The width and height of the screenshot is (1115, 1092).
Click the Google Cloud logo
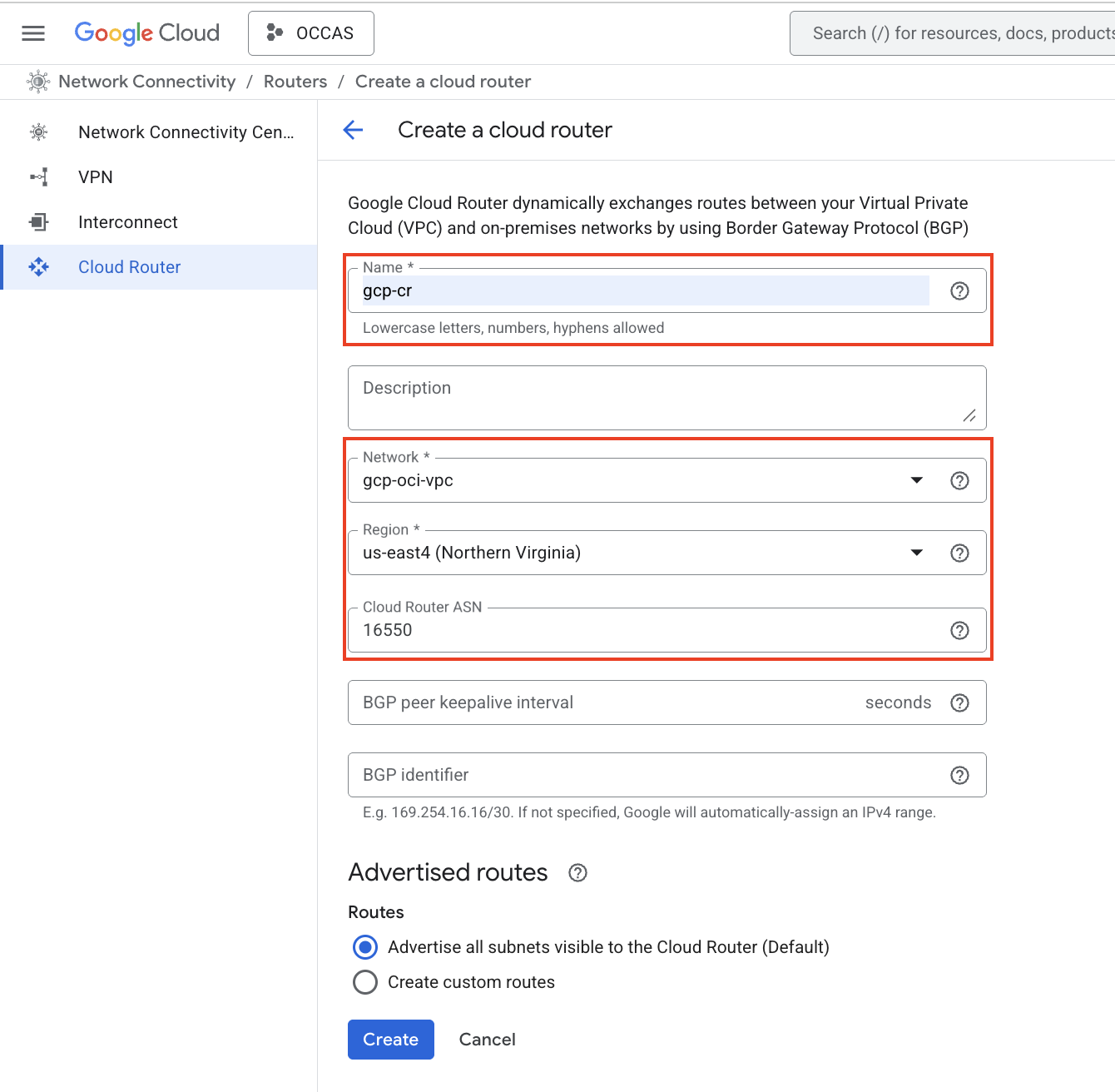click(147, 33)
